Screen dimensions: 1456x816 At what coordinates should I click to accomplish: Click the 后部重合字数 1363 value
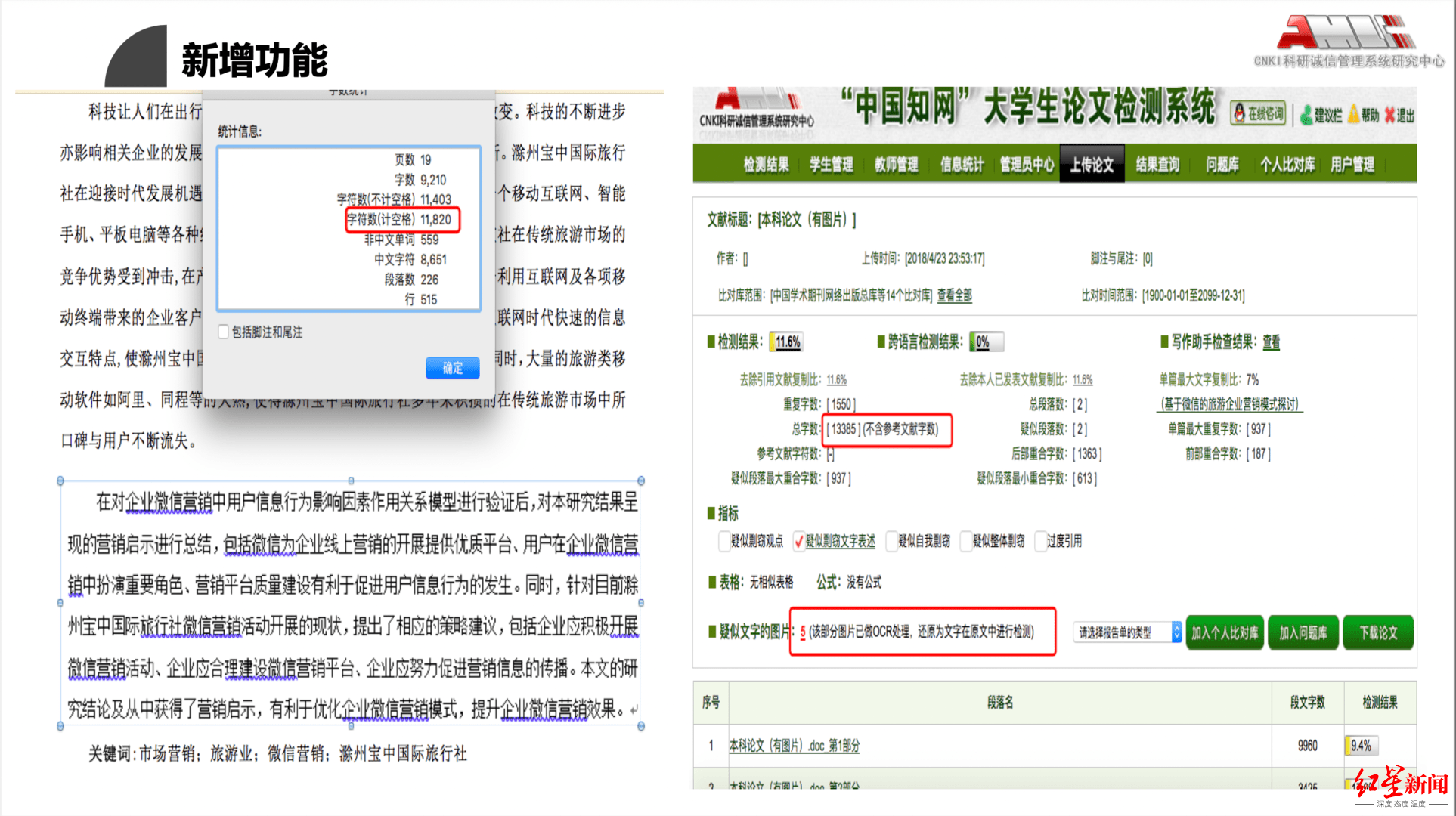(x=1087, y=454)
